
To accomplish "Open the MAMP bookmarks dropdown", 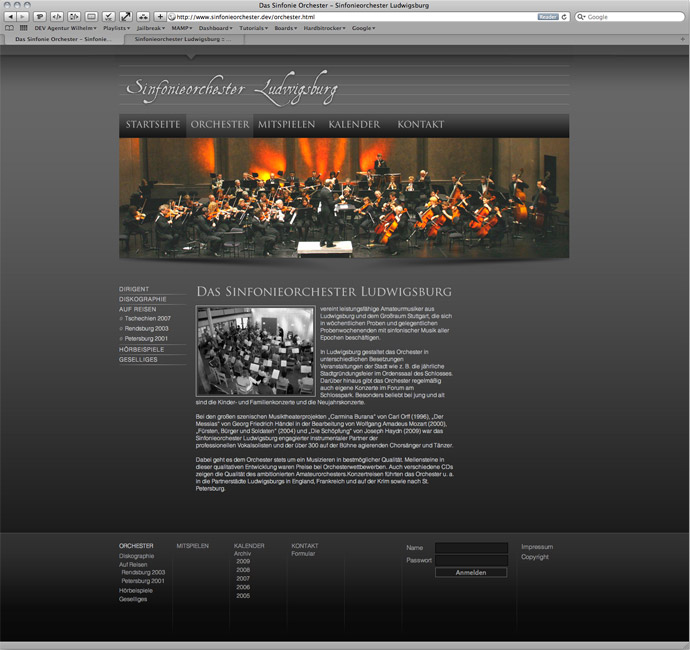I will [182, 28].
